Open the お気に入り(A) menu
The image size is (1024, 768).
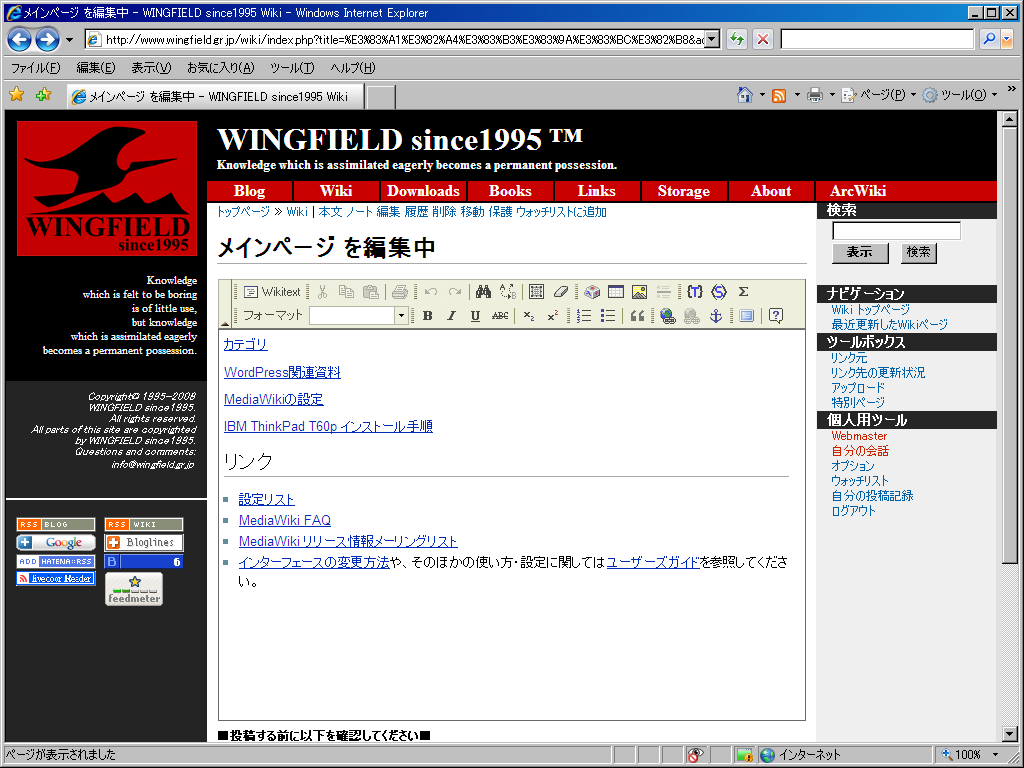pyautogui.click(x=220, y=68)
